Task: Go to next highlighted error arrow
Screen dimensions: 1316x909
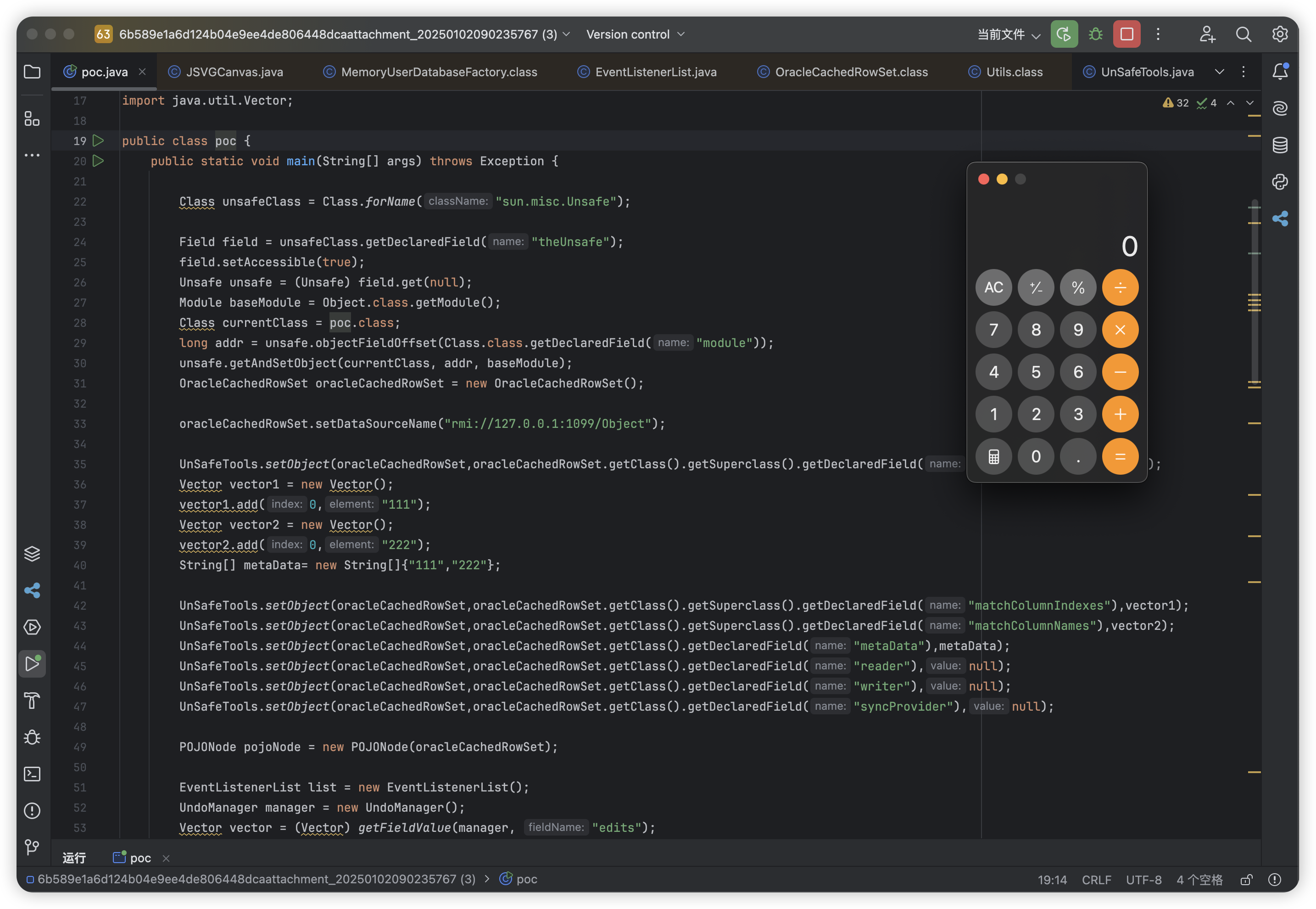Action: coord(1250,102)
